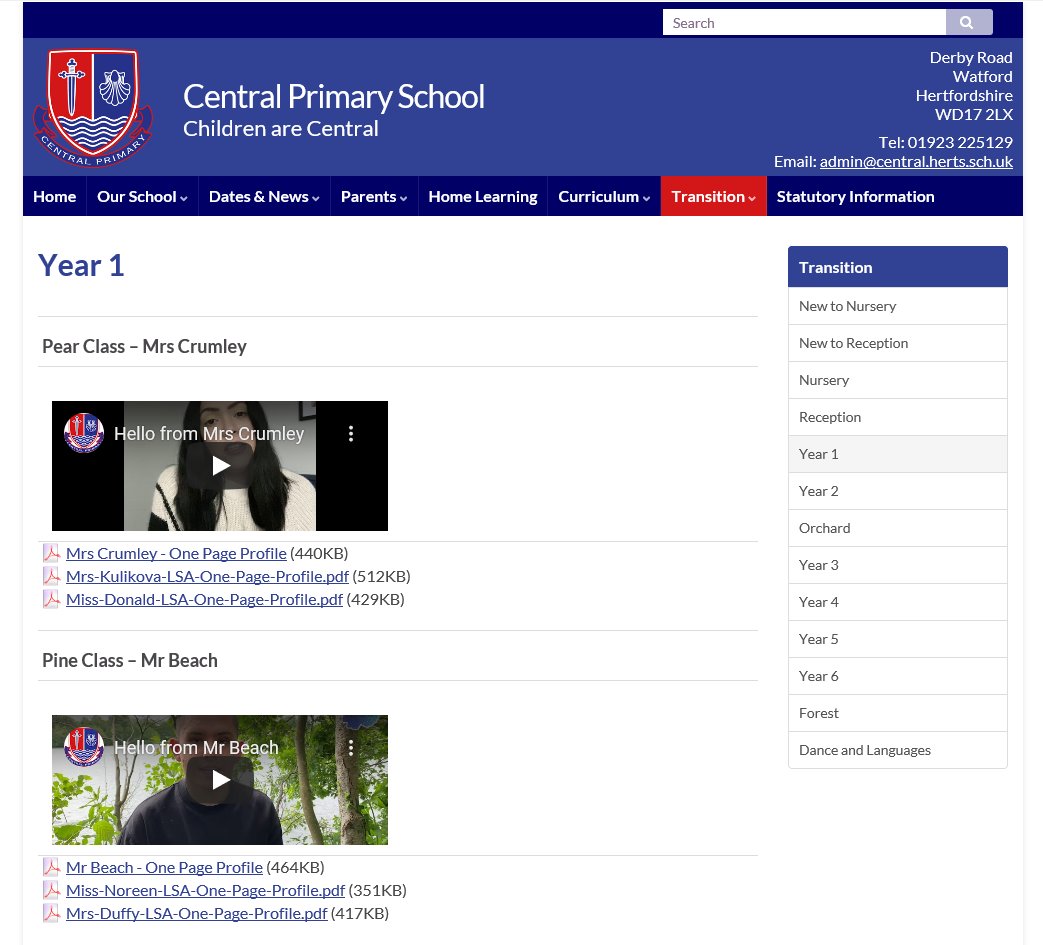Open the Mrs-Kulikova-LSA-One-Page-Profile.pdf link

[207, 576]
